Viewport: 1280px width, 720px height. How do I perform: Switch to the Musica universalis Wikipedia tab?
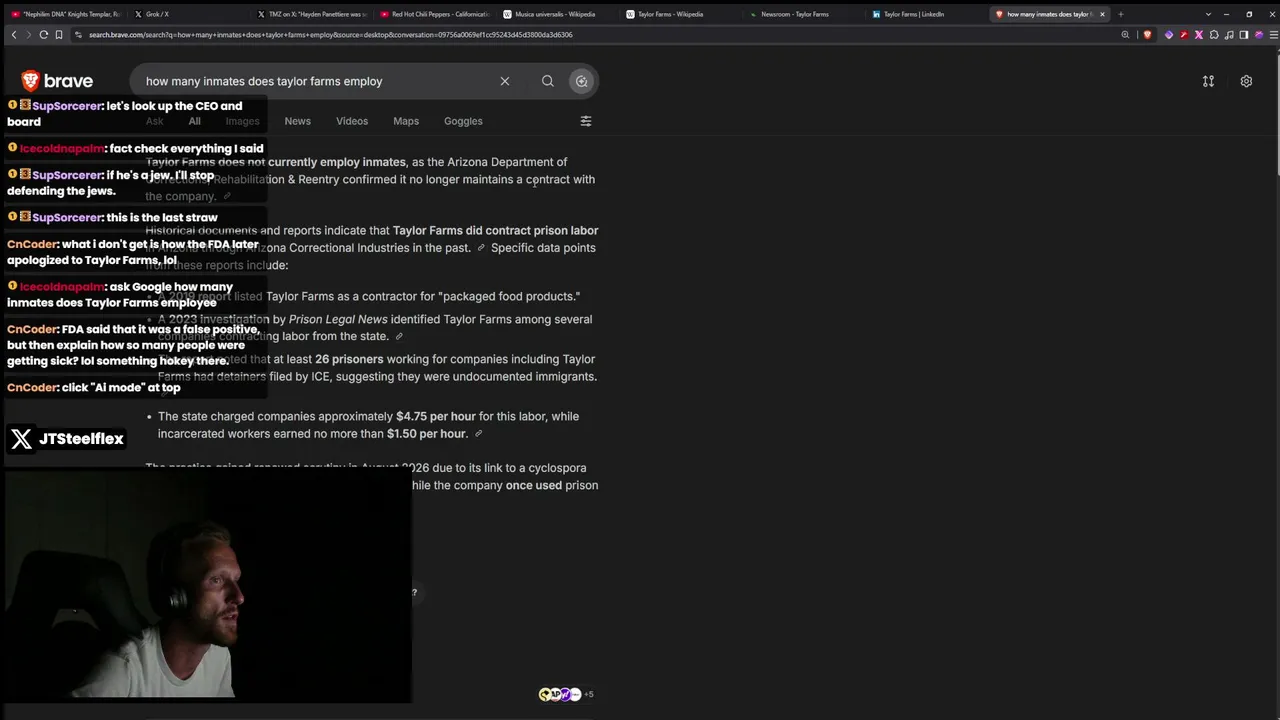coord(556,14)
